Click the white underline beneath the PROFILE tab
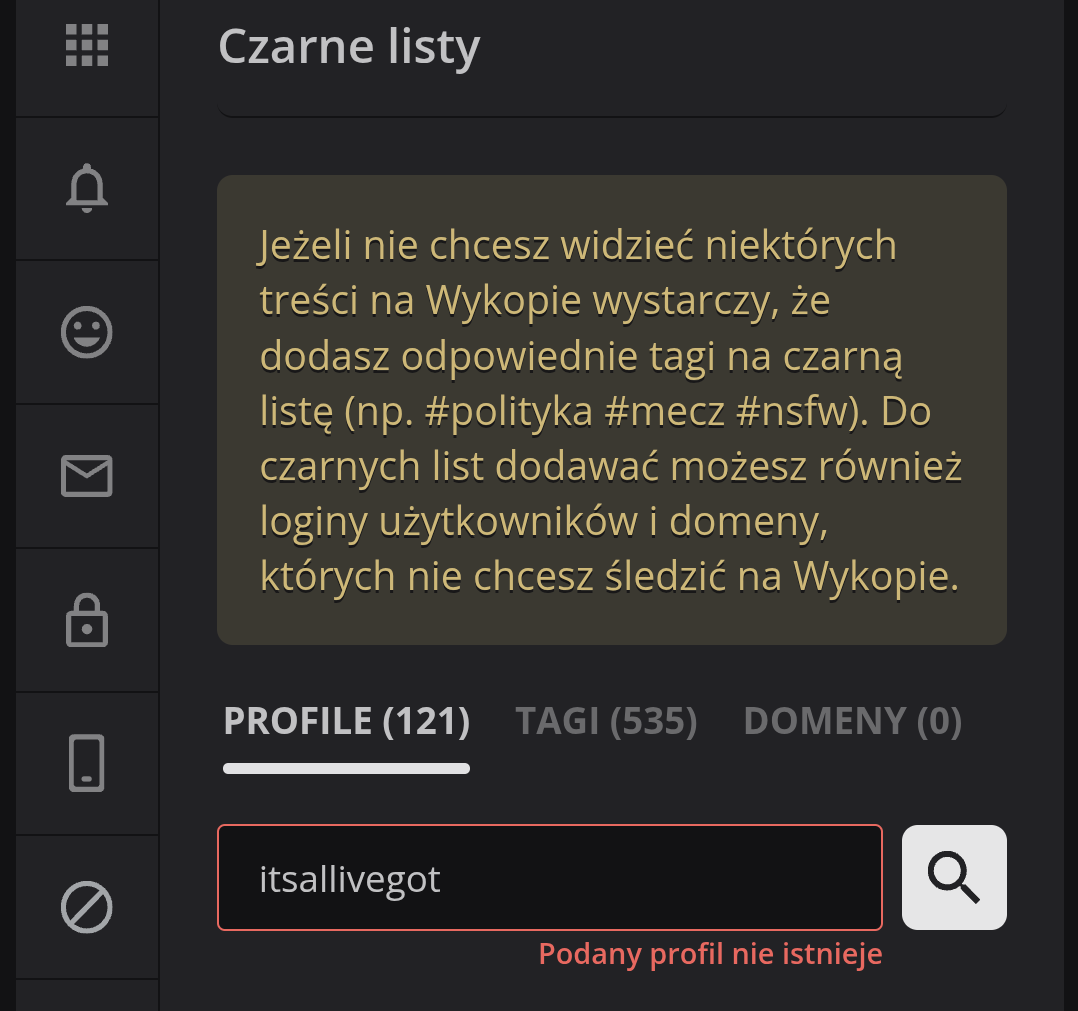Image resolution: width=1078 pixels, height=1011 pixels. [x=346, y=768]
